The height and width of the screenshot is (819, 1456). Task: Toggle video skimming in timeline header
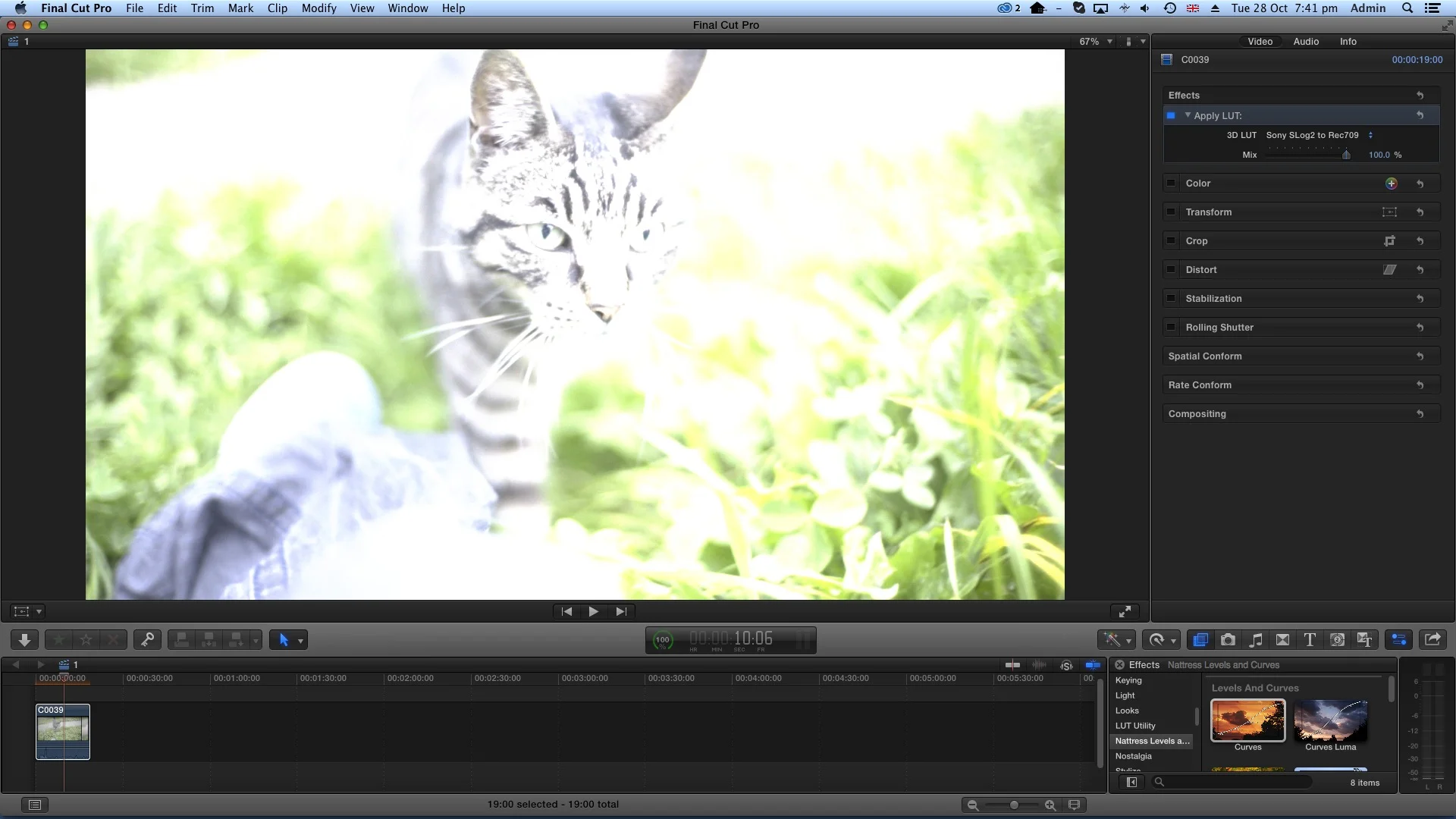tap(1012, 665)
